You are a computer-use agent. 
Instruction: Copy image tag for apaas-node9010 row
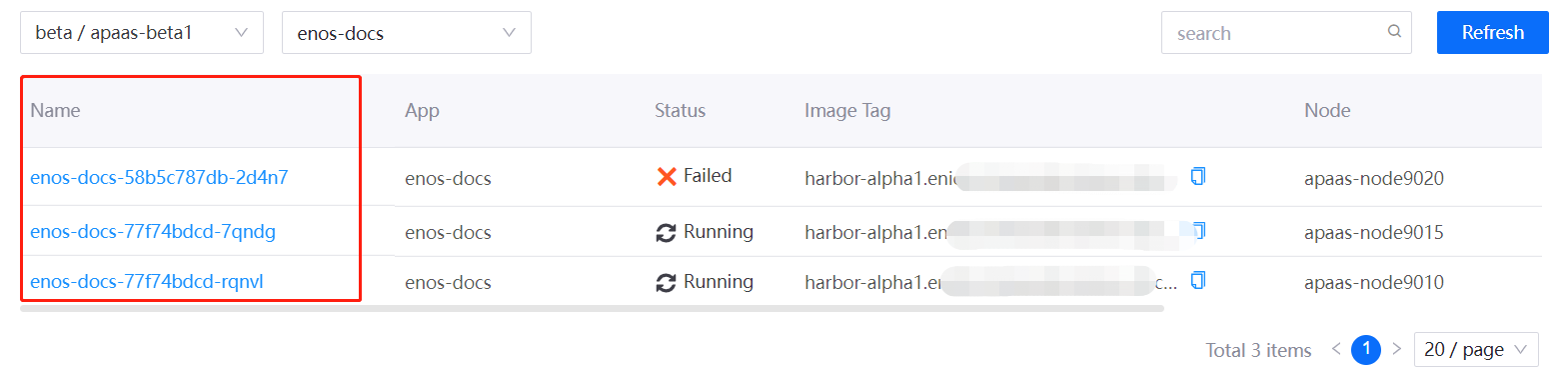pyautogui.click(x=1198, y=281)
